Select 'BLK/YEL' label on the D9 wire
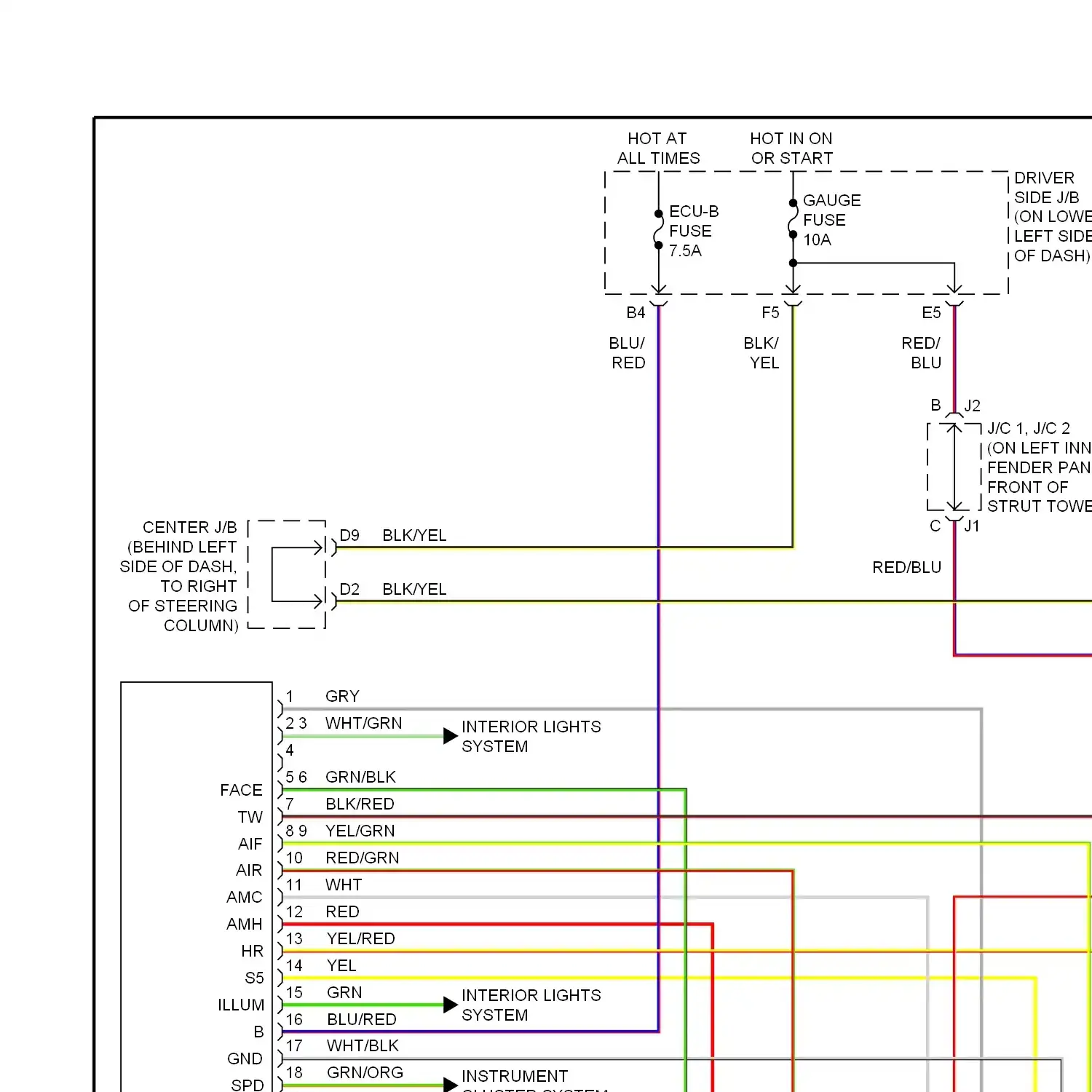1092x1092 pixels. (414, 536)
